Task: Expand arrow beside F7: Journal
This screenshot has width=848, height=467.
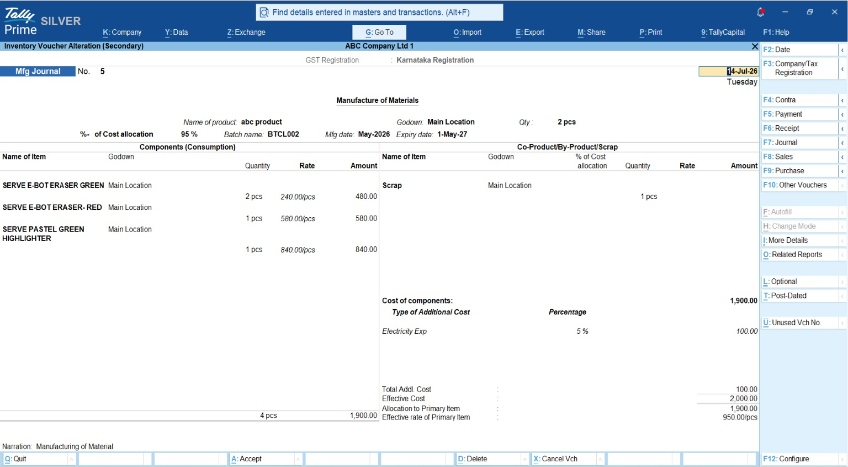Action: (x=843, y=143)
